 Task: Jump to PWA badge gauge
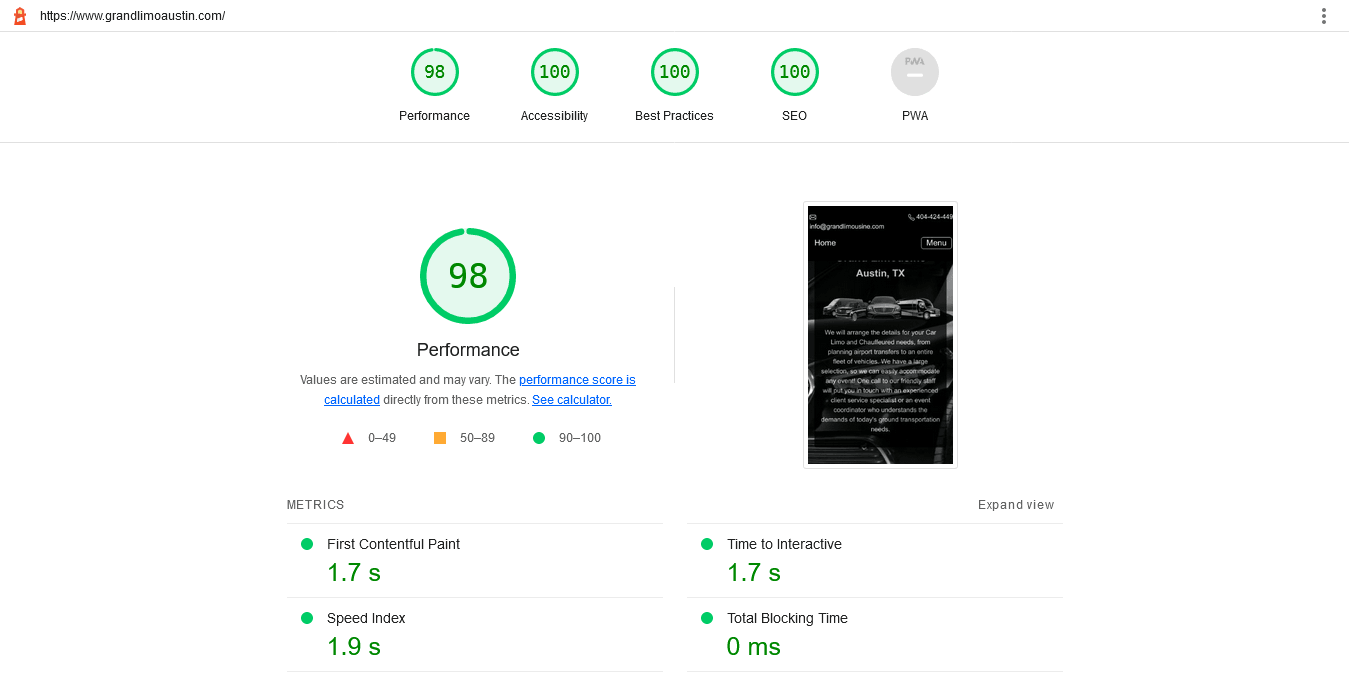tap(915, 72)
